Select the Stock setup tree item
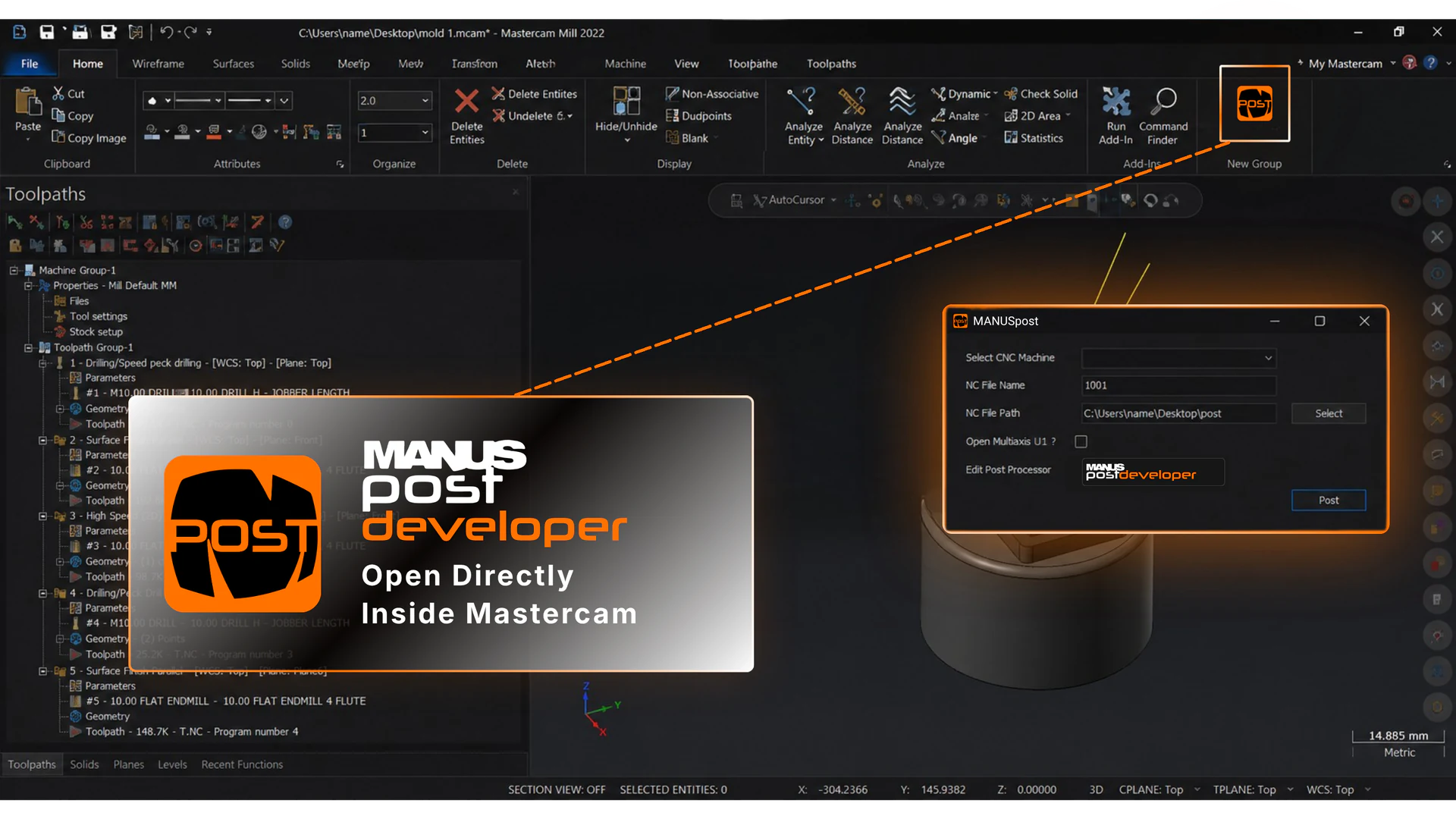 (96, 331)
